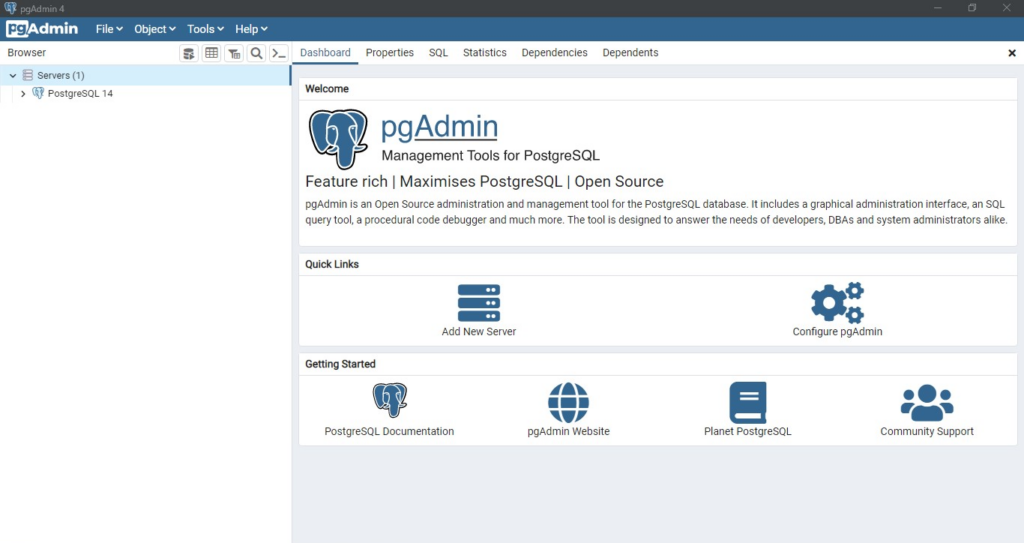The height and width of the screenshot is (543, 1024).
Task: Open the Planet PostgreSQL link text
Action: pos(748,431)
